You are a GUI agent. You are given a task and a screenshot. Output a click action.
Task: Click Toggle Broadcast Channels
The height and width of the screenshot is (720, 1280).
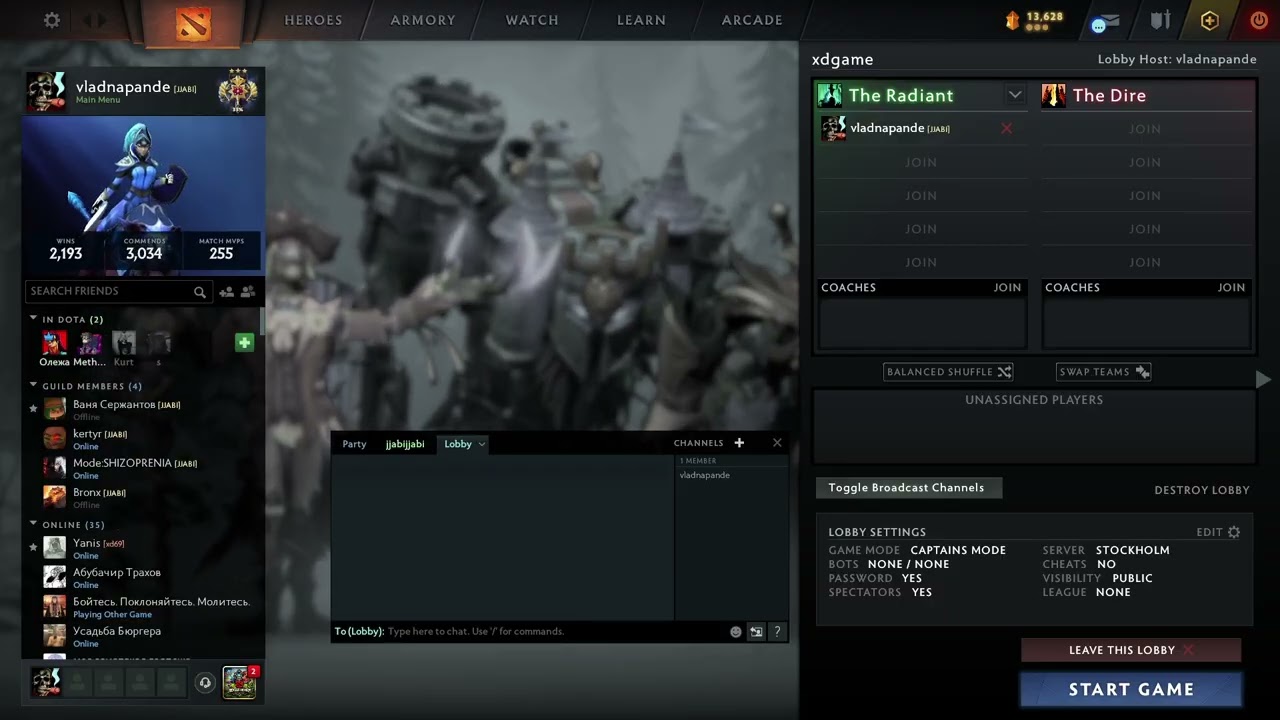[907, 488]
